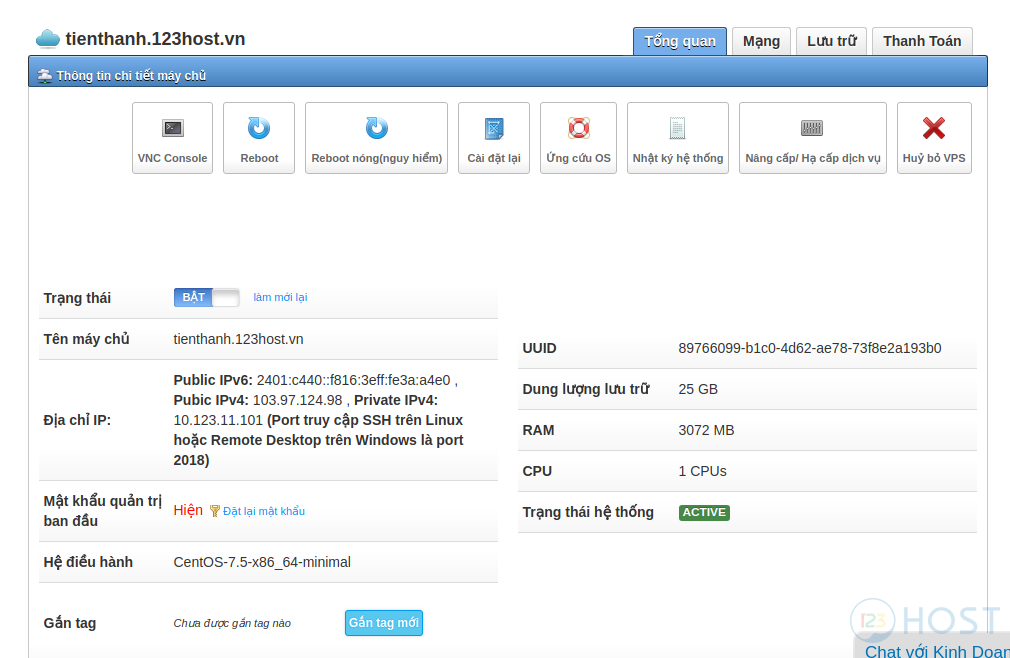
Task: Click the Chưa được gắn tag nào text
Action: (x=232, y=623)
